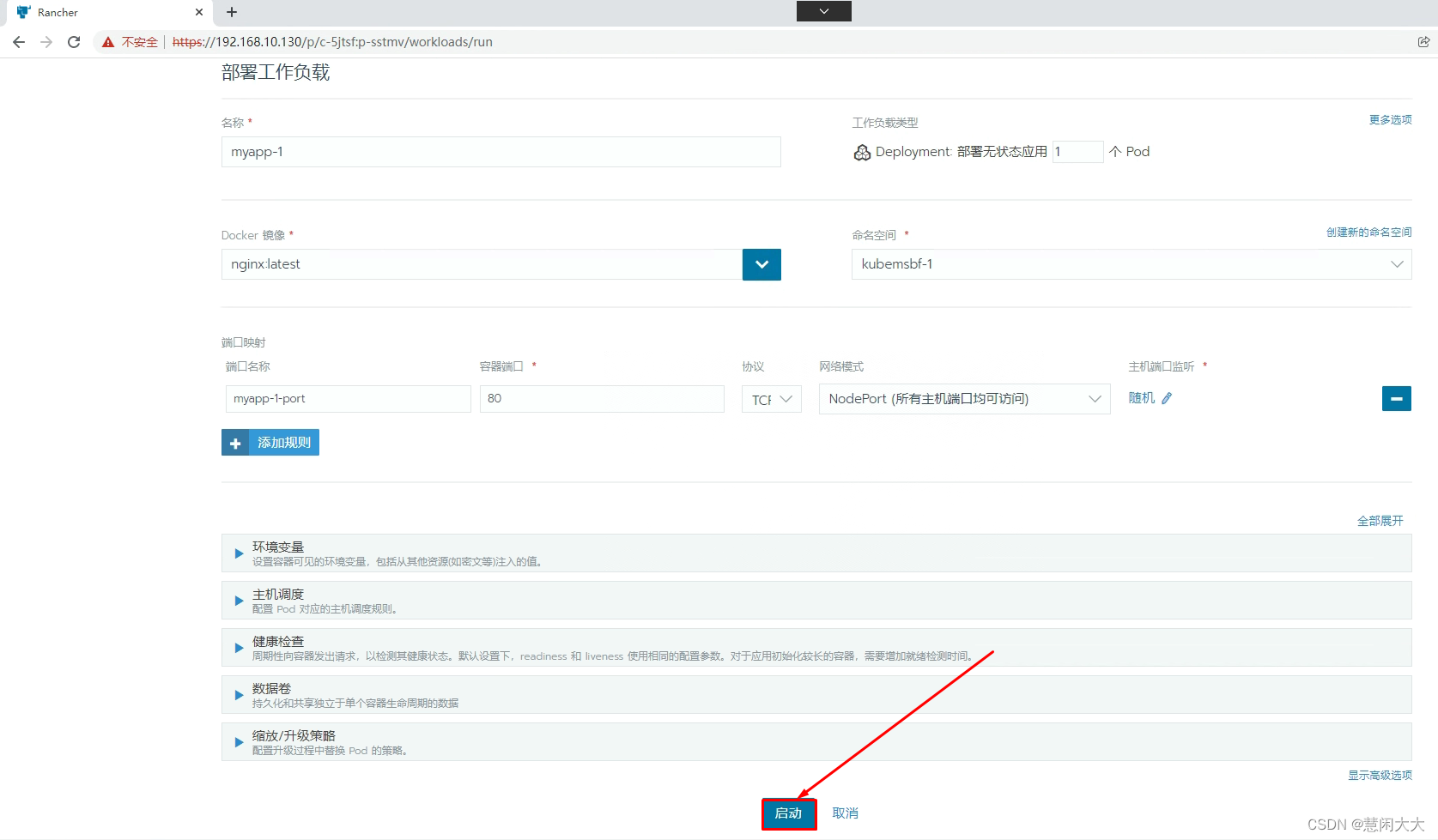This screenshot has height=840, width=1438.
Task: Edit the Pod count field
Action: click(x=1077, y=152)
